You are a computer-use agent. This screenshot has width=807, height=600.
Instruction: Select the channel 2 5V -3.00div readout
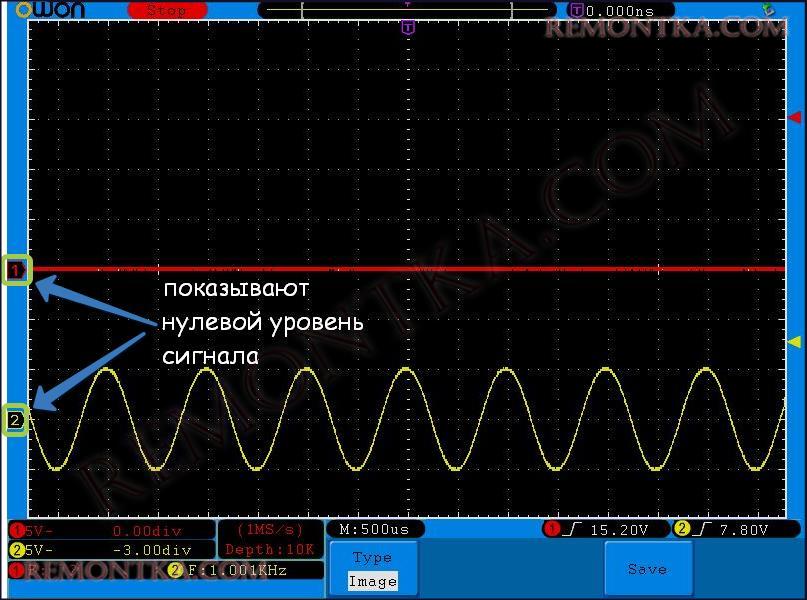pyautogui.click(x=110, y=550)
